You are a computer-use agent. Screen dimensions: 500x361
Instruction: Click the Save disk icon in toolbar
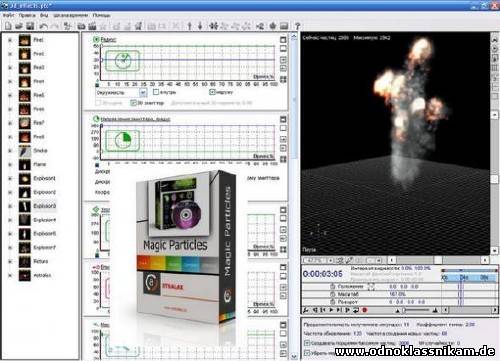[30, 26]
